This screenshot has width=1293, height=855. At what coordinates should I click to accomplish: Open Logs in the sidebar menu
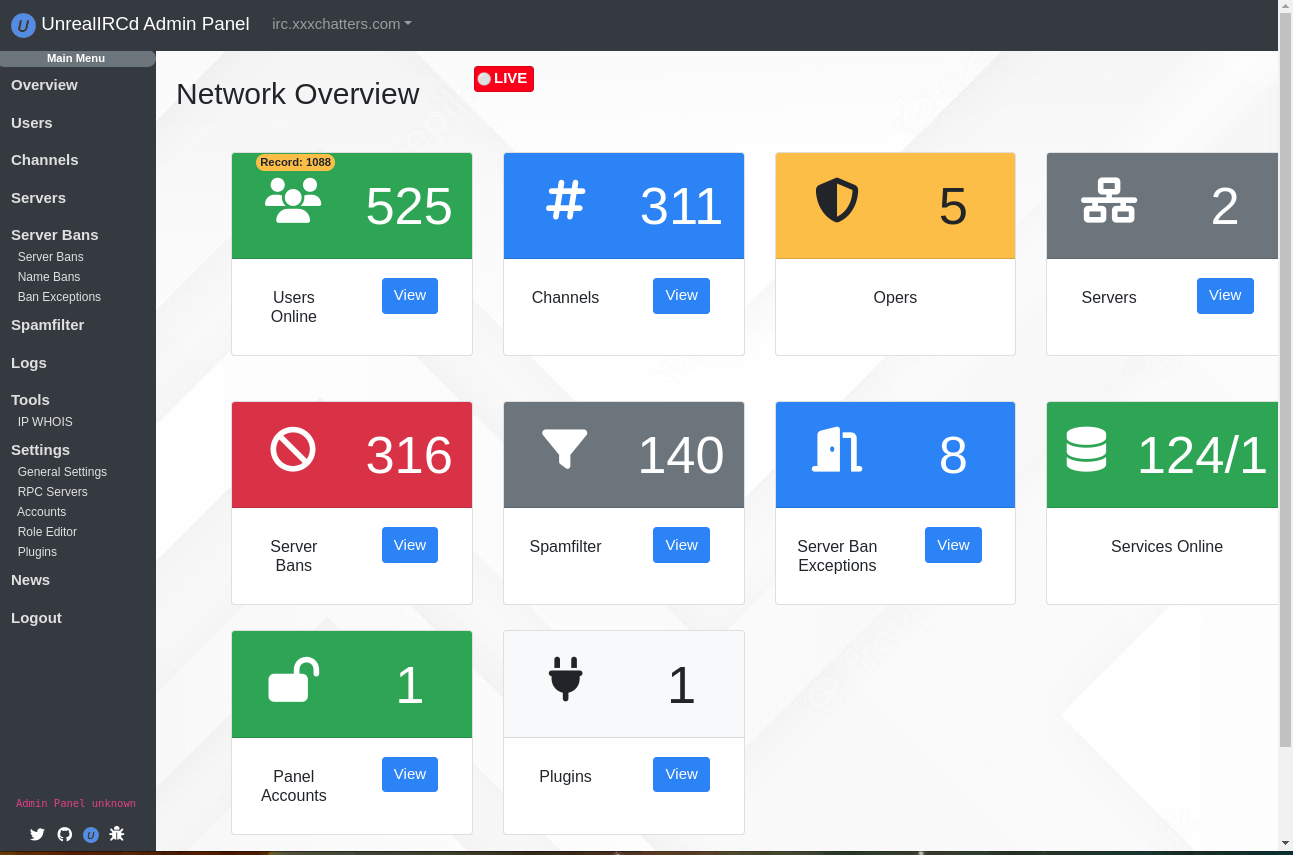tap(29, 363)
